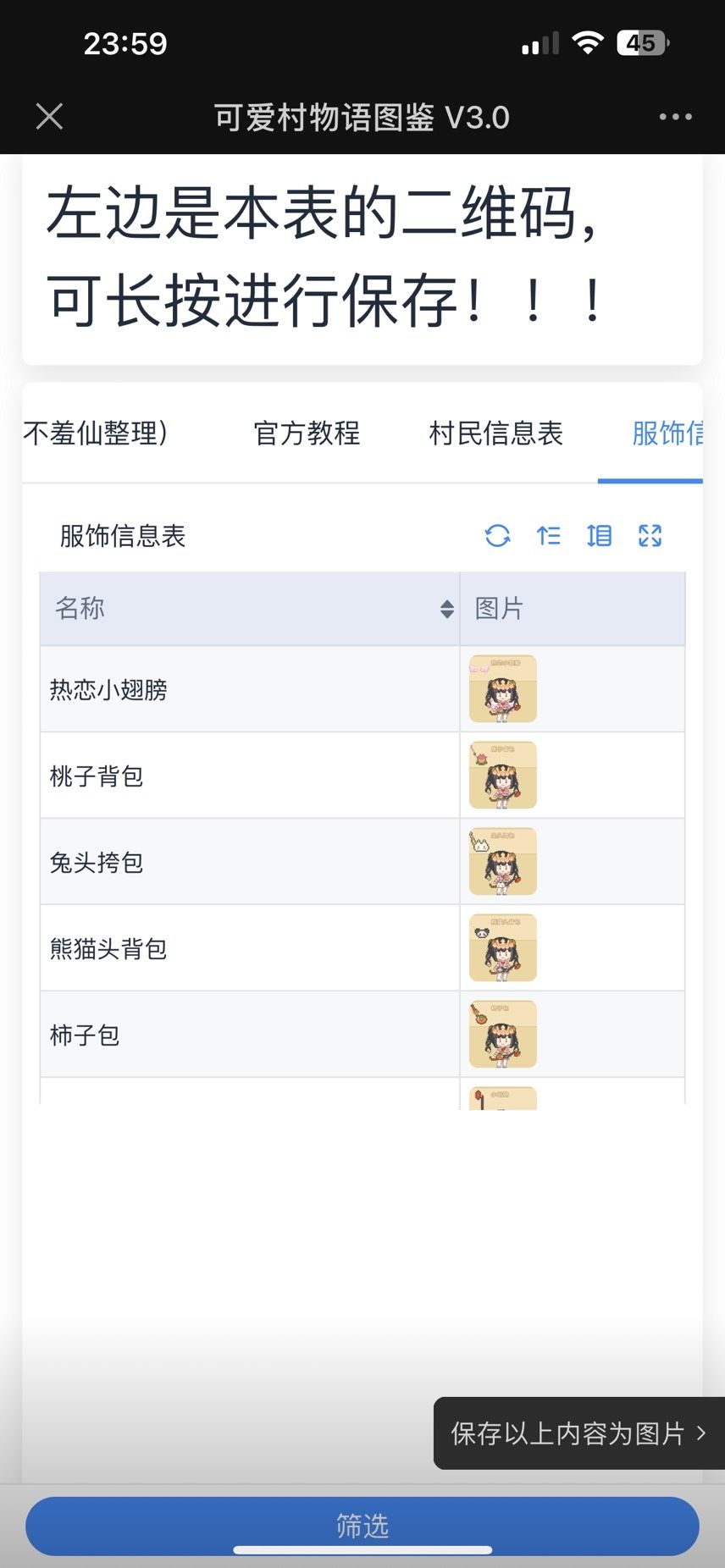725x1568 pixels.
Task: Open the 热恋小翅膀 thumbnail image
Action: (x=503, y=689)
